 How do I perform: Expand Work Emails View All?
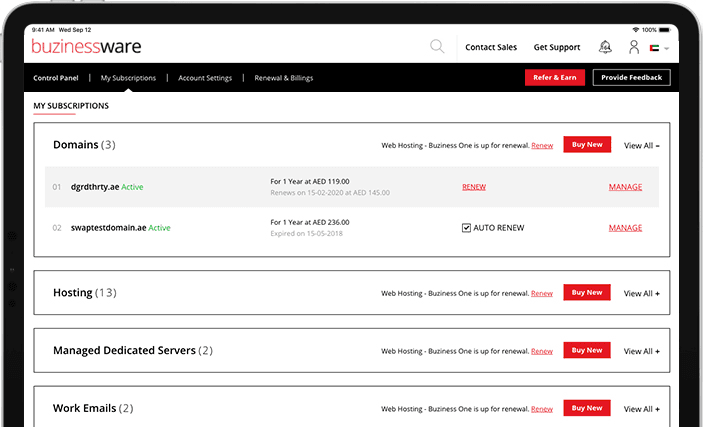pos(641,409)
